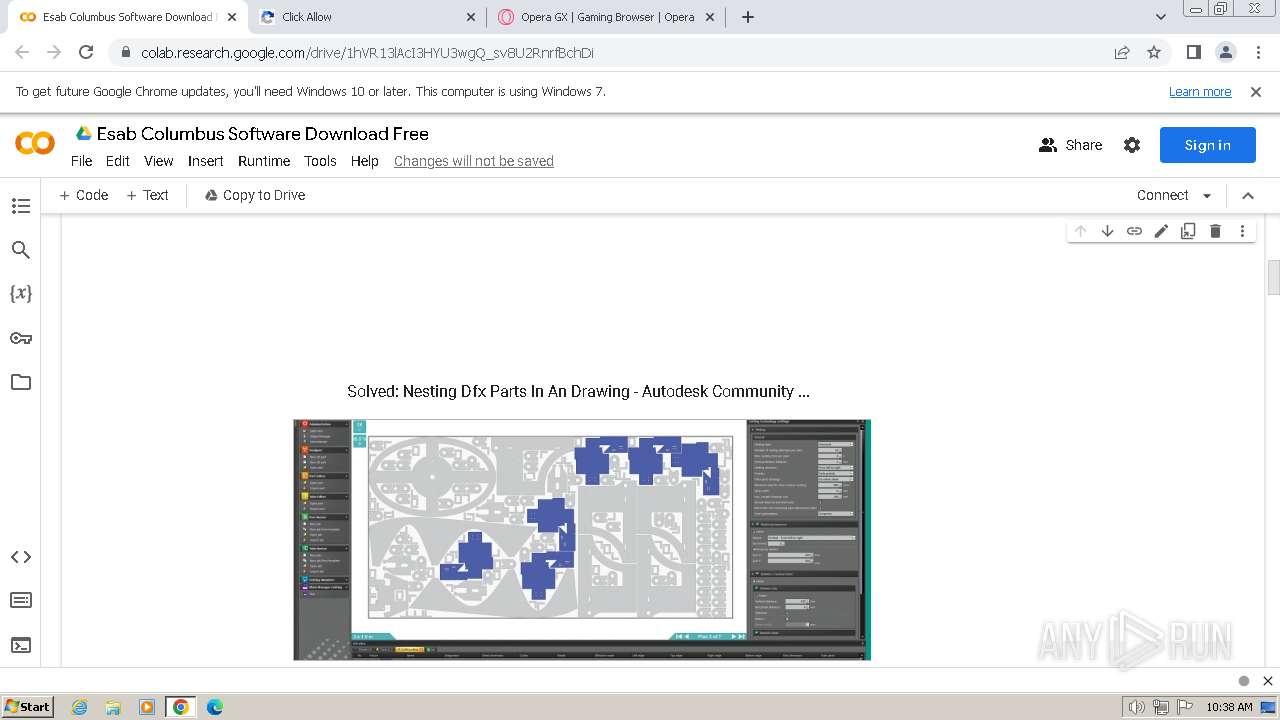Image resolution: width=1280 pixels, height=720 pixels.
Task: Open the tab search dropdown
Action: click(x=1160, y=17)
